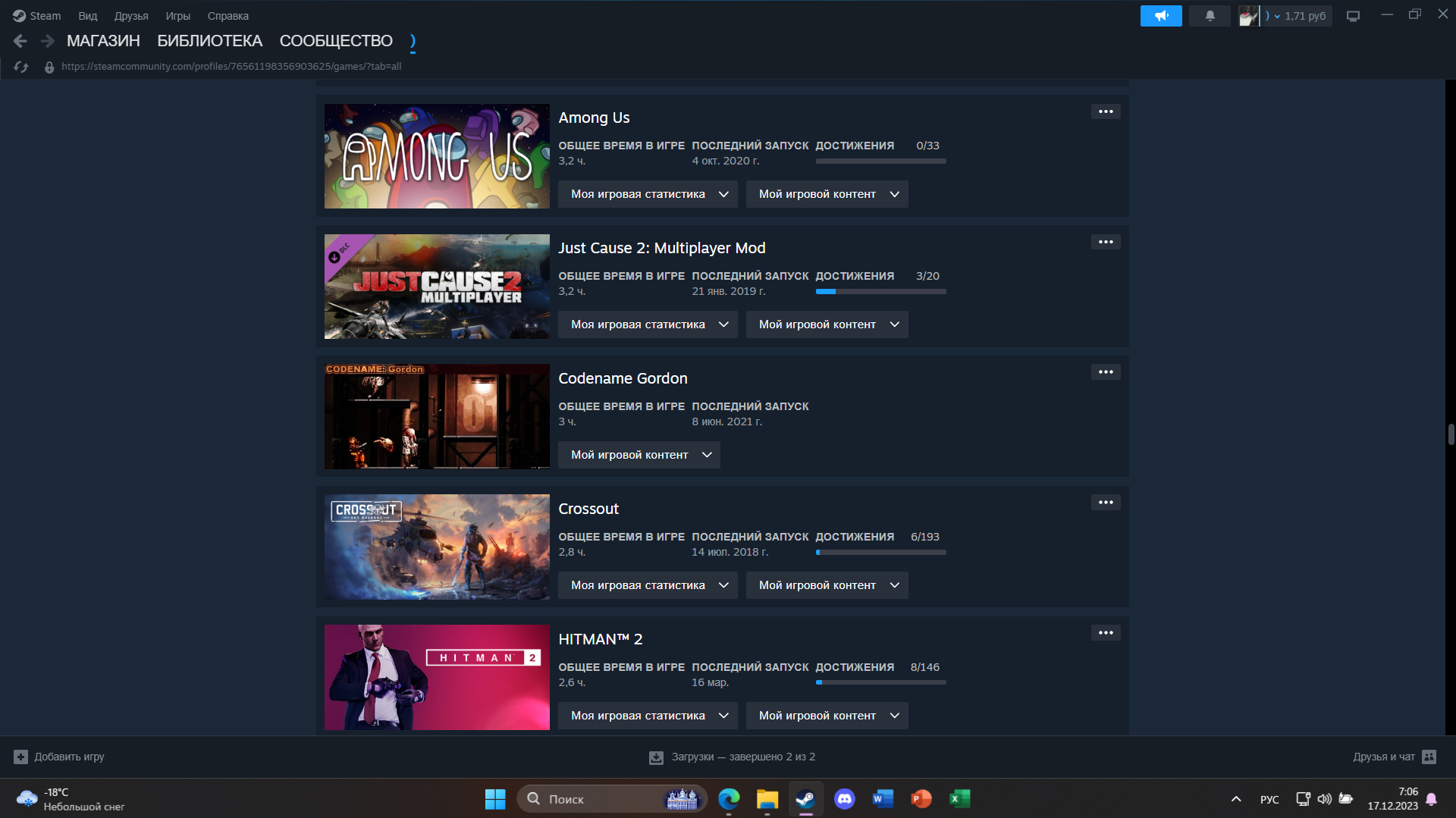Open the Игры menu
The height and width of the screenshot is (818, 1456).
(x=178, y=16)
